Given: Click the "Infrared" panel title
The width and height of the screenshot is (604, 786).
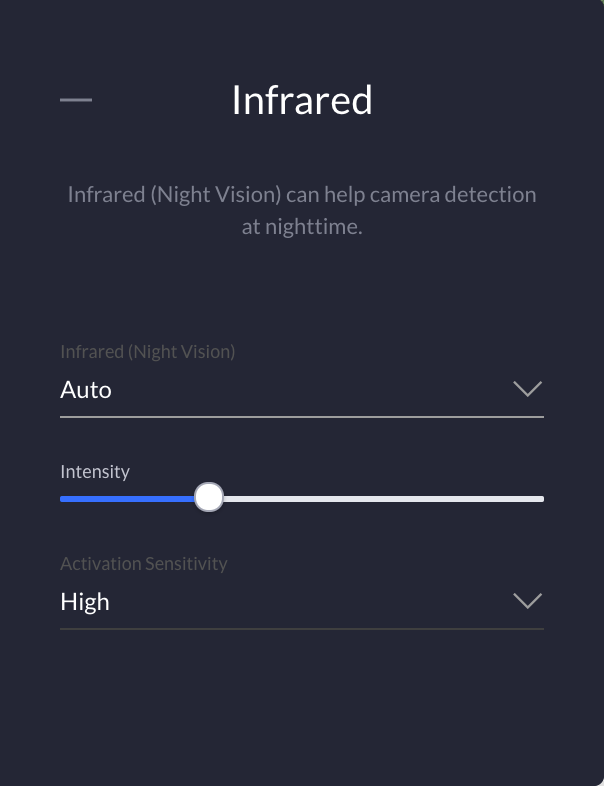Looking at the screenshot, I should (302, 100).
